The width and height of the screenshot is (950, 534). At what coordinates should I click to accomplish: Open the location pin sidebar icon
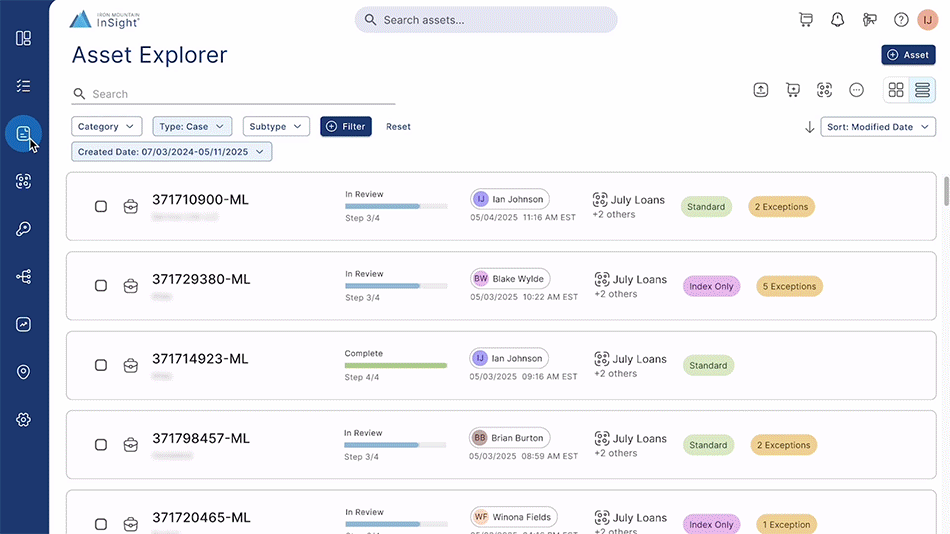pyautogui.click(x=24, y=372)
